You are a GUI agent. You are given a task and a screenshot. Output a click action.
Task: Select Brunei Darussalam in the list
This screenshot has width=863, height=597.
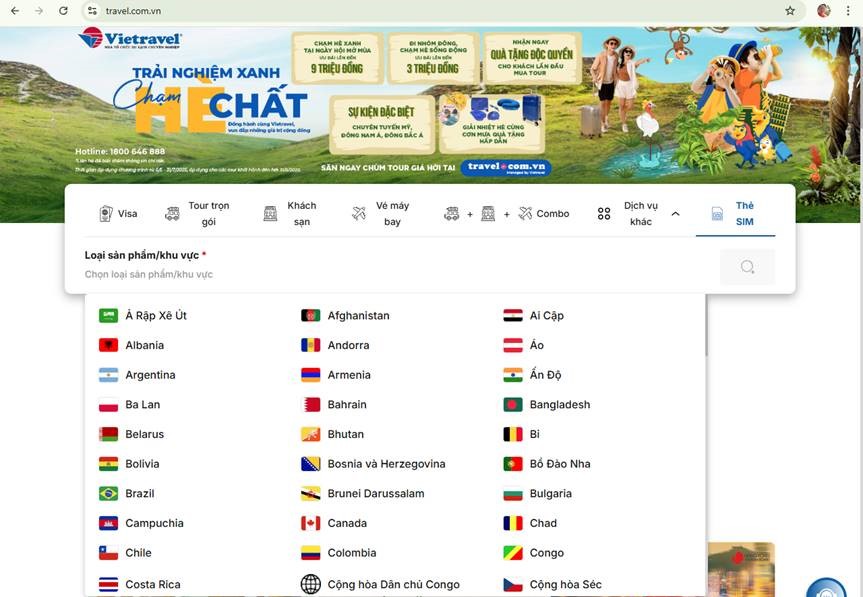pyautogui.click(x=363, y=494)
